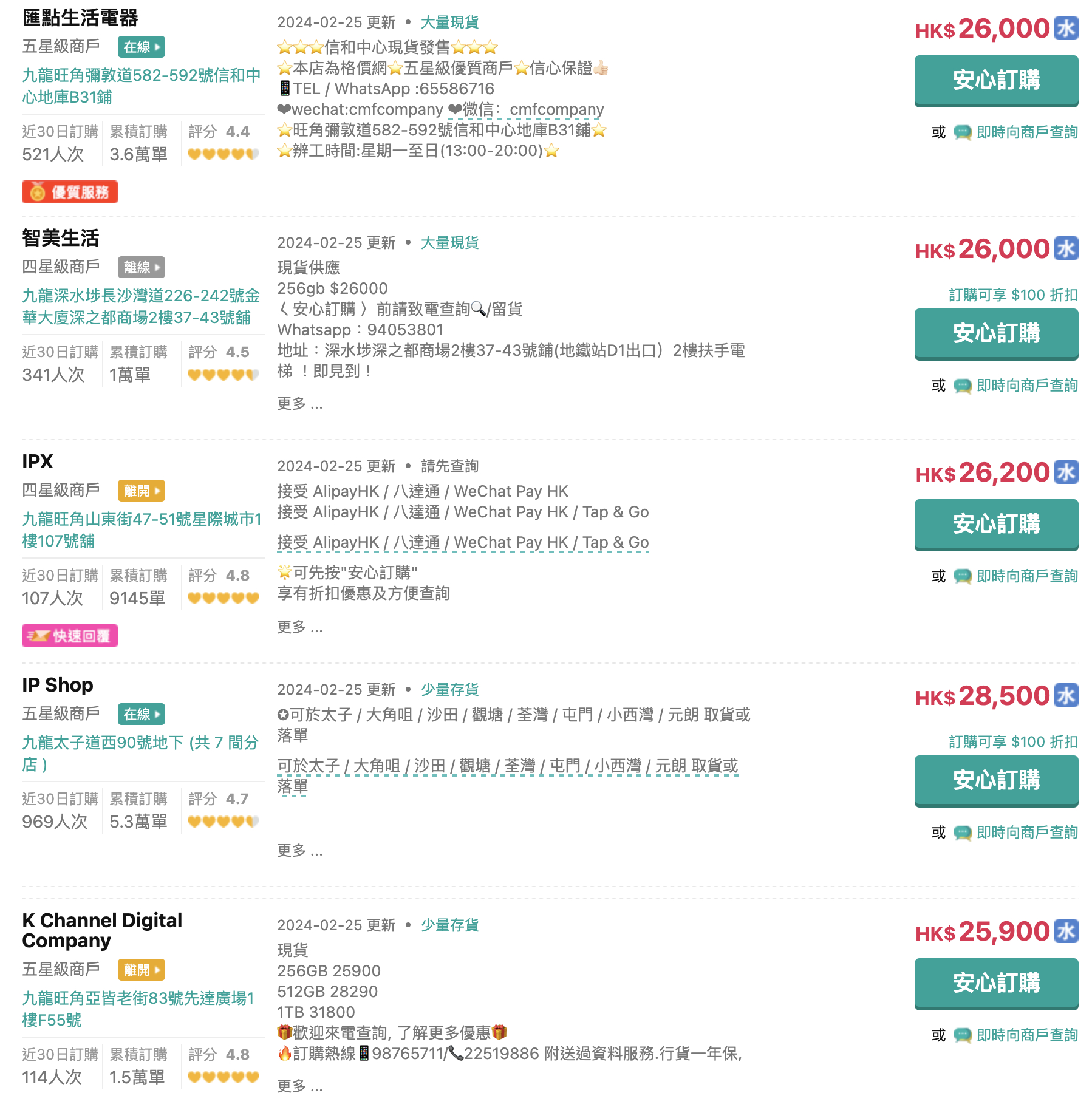
Task: Click the chat bubble icon in IP Shop row
Action: [963, 833]
